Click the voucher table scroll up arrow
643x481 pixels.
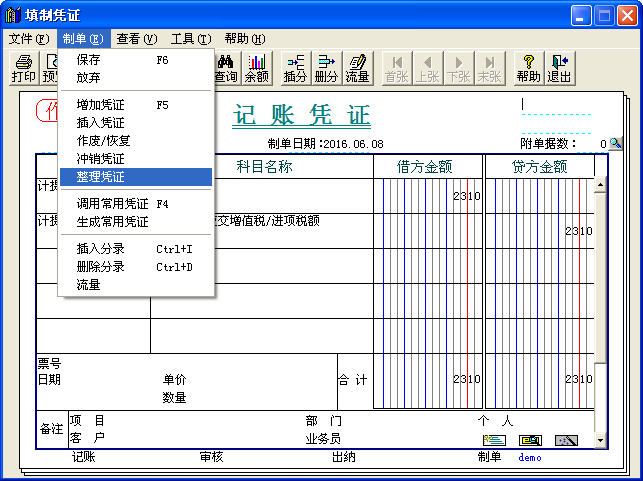[x=600, y=185]
